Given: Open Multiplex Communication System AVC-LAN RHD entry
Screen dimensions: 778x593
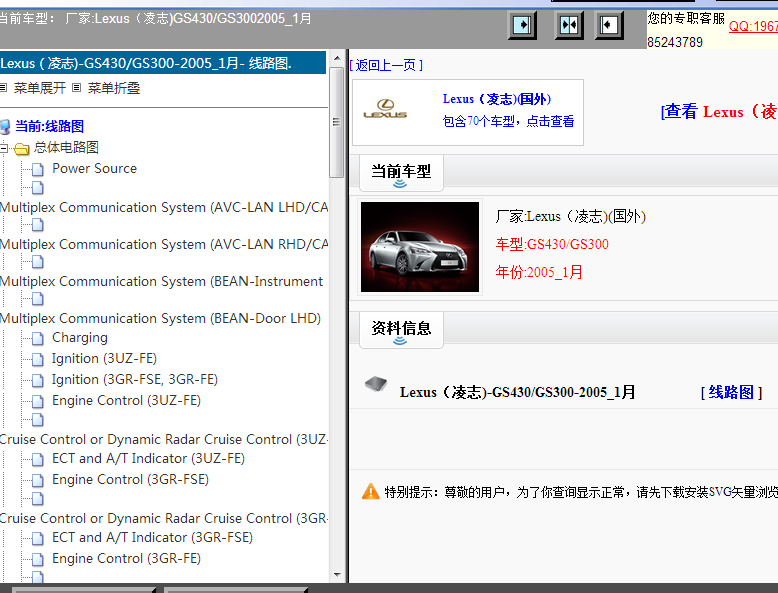Looking at the screenshot, I should pos(164,244).
